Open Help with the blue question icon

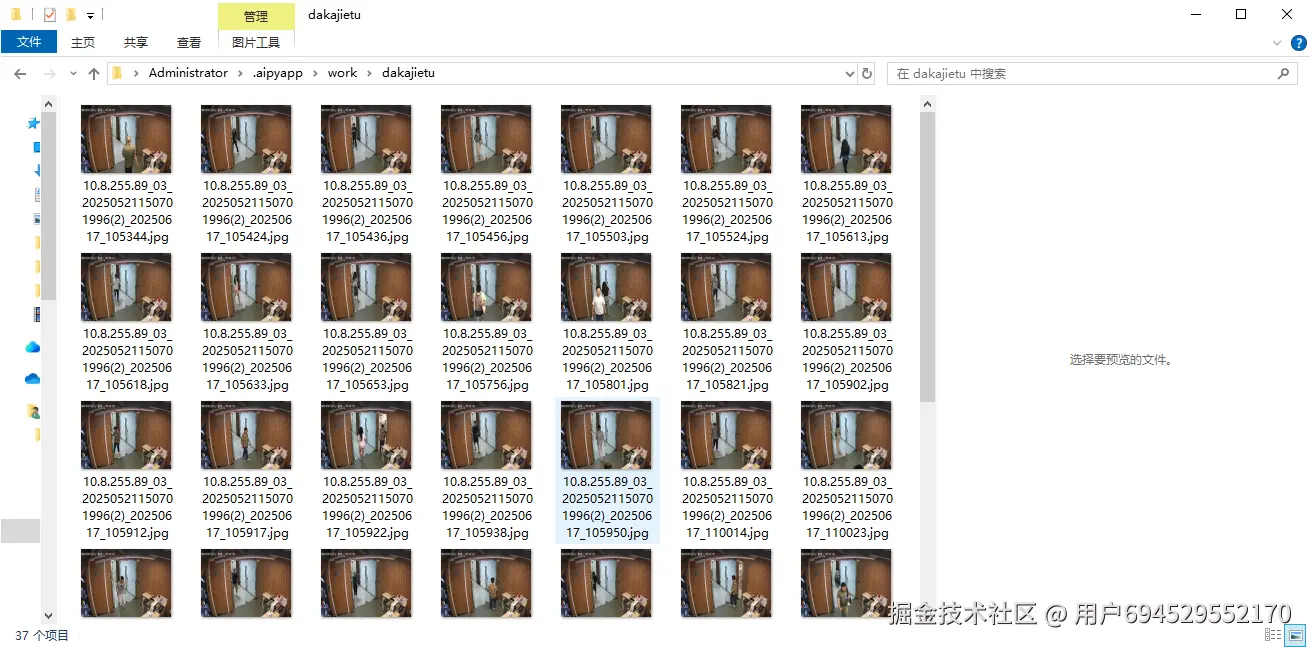(1298, 43)
